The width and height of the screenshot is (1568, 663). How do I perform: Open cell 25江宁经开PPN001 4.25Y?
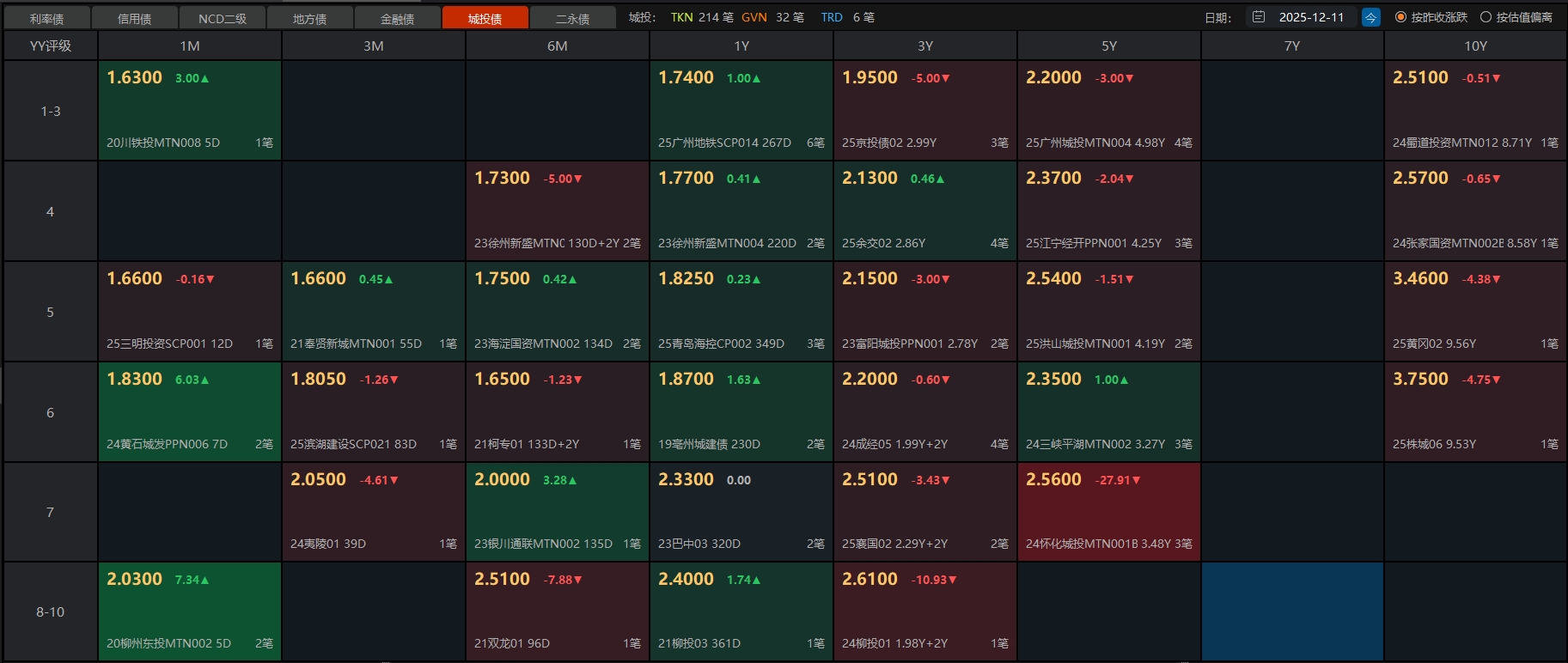point(1109,211)
